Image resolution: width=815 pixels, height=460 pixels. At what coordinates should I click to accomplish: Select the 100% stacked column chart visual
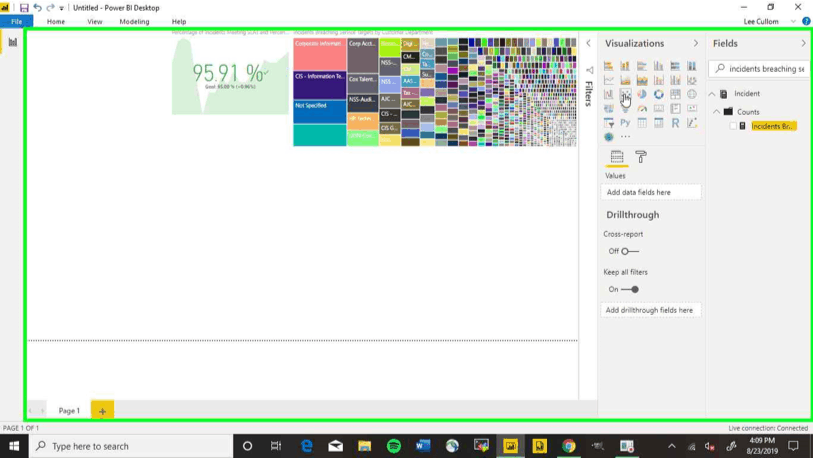point(692,66)
